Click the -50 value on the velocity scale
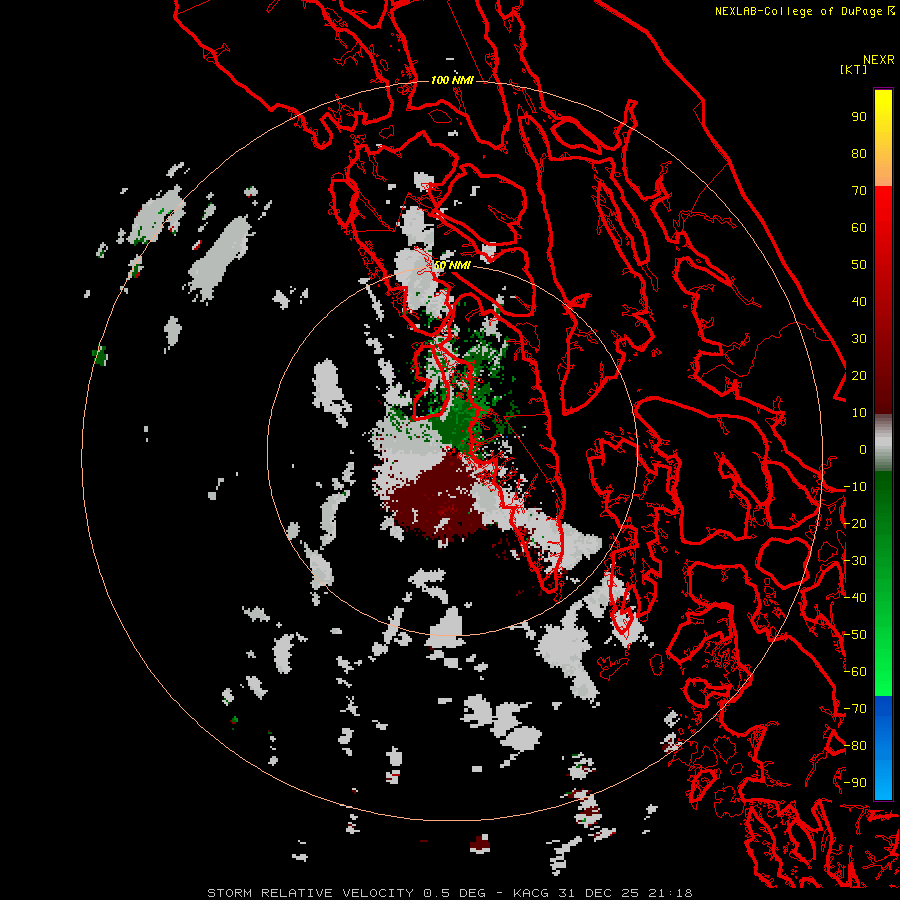 pos(855,635)
